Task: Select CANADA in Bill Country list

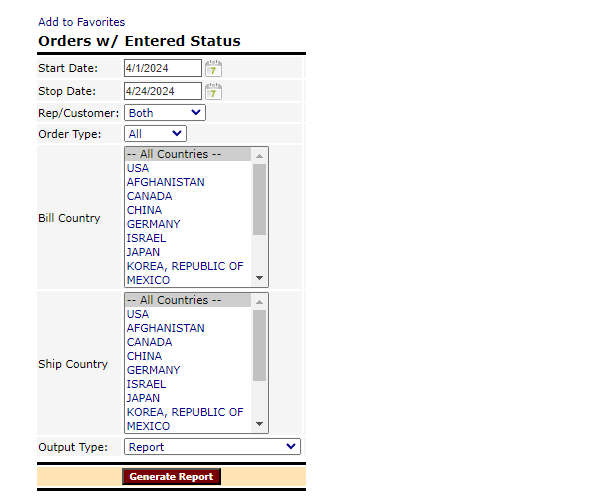Action: [151, 196]
